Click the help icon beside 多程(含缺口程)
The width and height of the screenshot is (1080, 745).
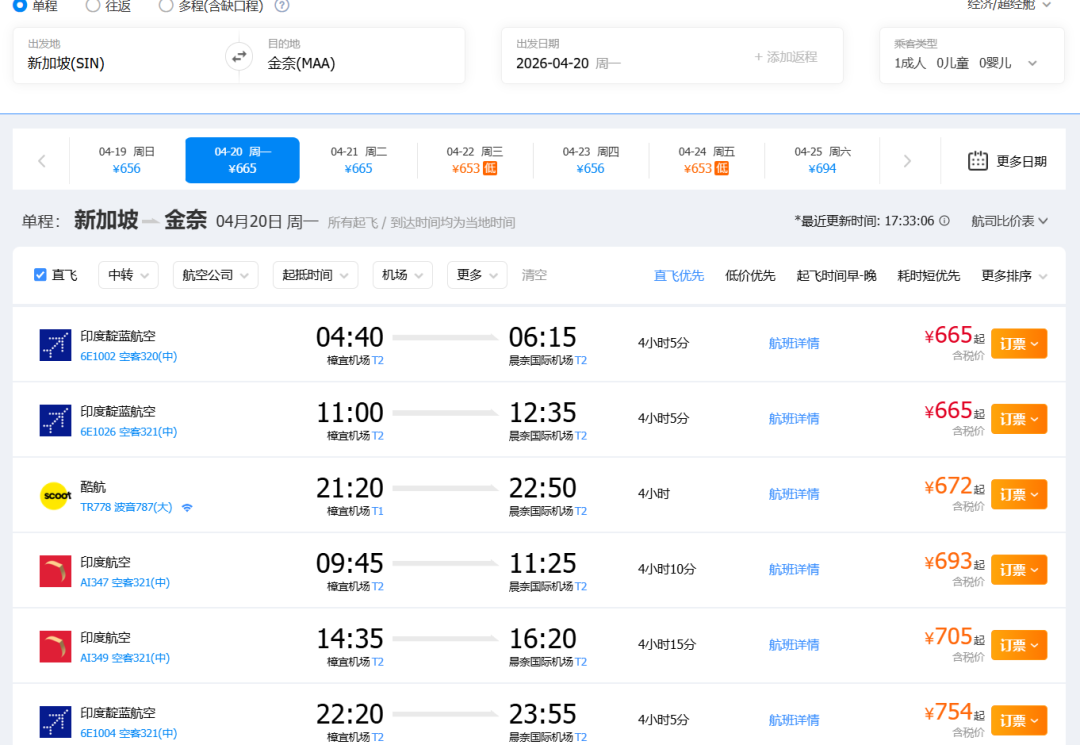[x=282, y=6]
